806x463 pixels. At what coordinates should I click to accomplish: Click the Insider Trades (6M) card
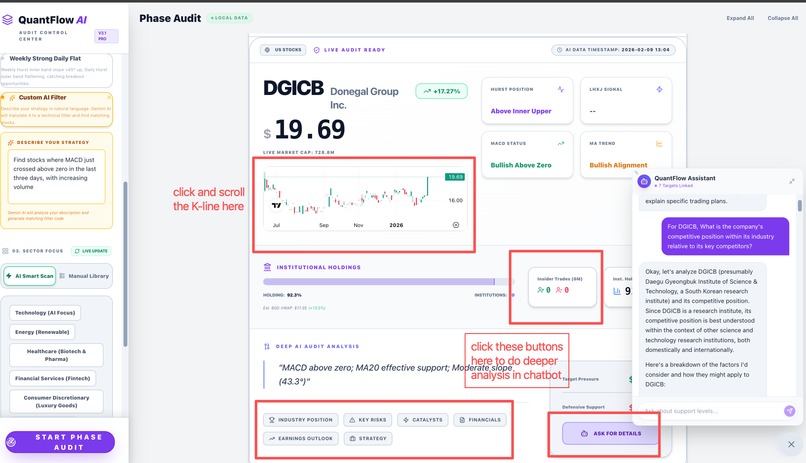tap(562, 287)
